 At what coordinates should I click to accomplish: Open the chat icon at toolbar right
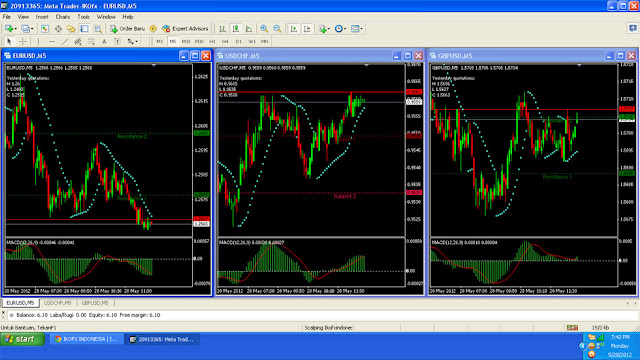tap(632, 28)
